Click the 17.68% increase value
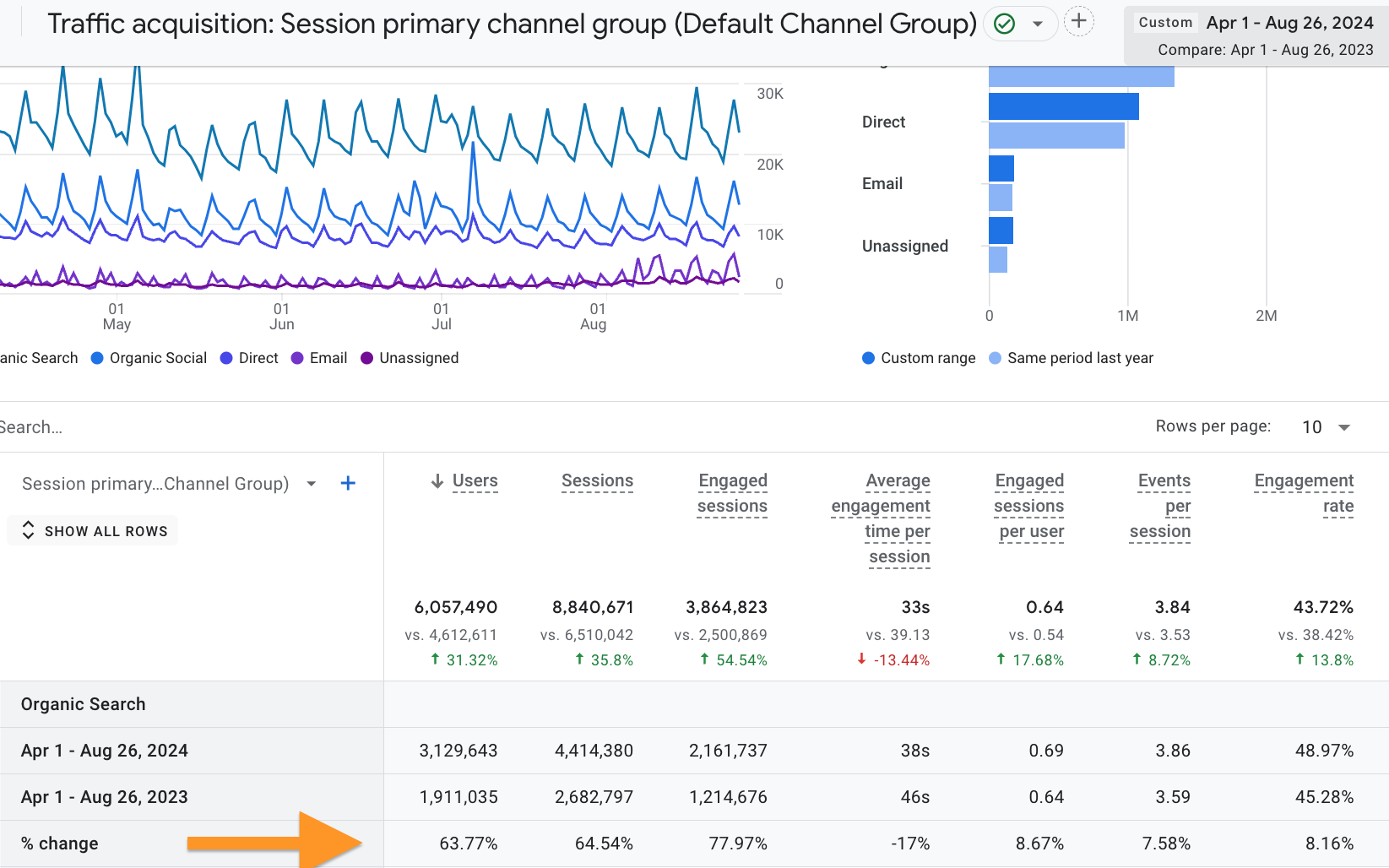This screenshot has height=868, width=1389. click(1038, 660)
